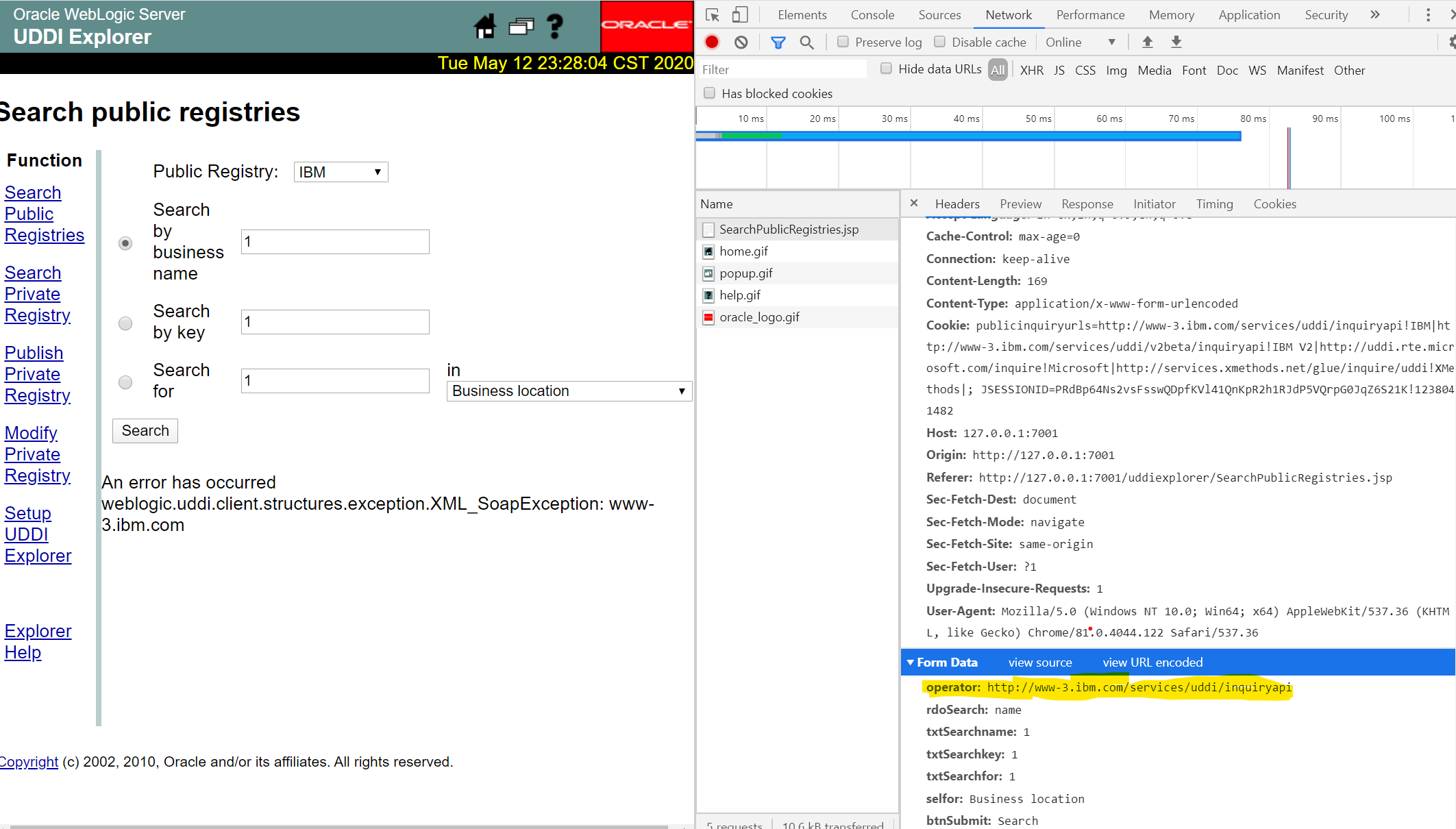
Task: Click the Search by key text field
Action: pos(335,322)
